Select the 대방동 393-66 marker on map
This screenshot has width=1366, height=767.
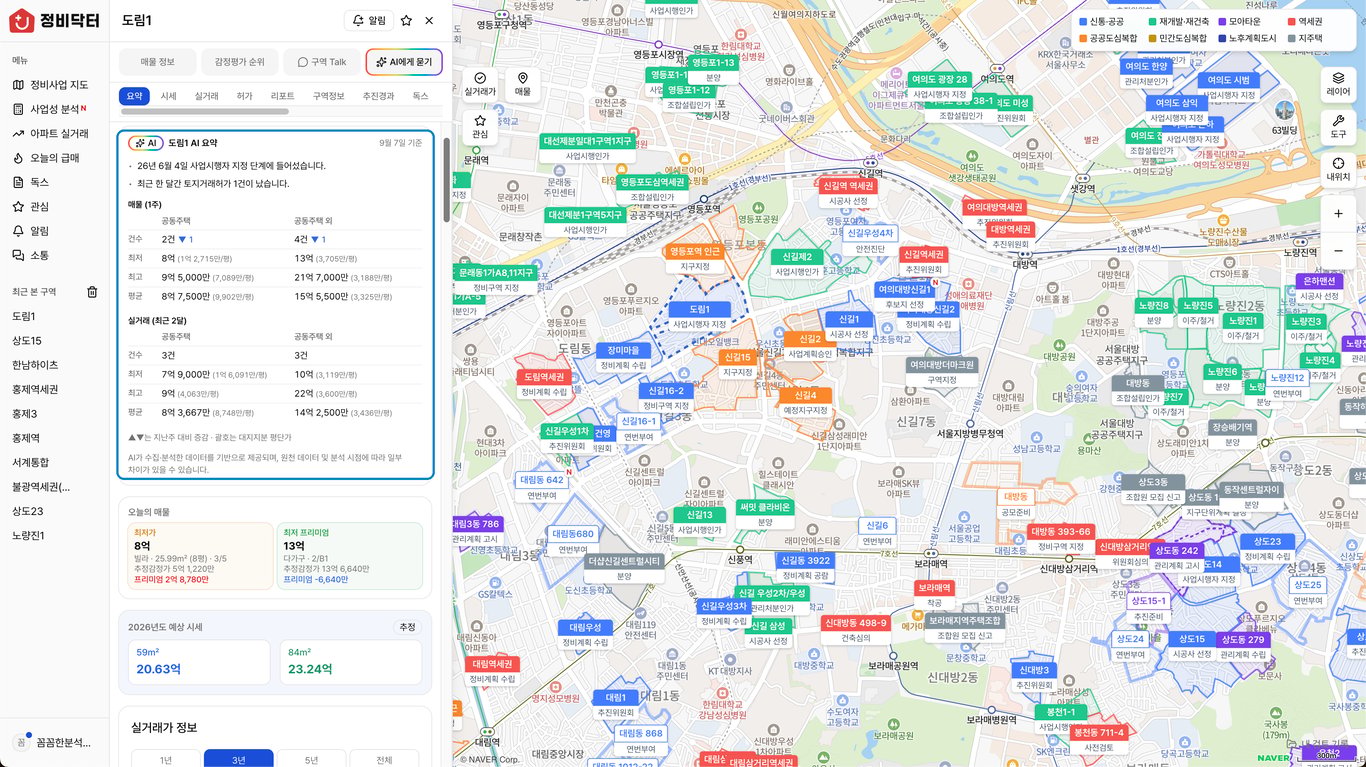click(1061, 539)
